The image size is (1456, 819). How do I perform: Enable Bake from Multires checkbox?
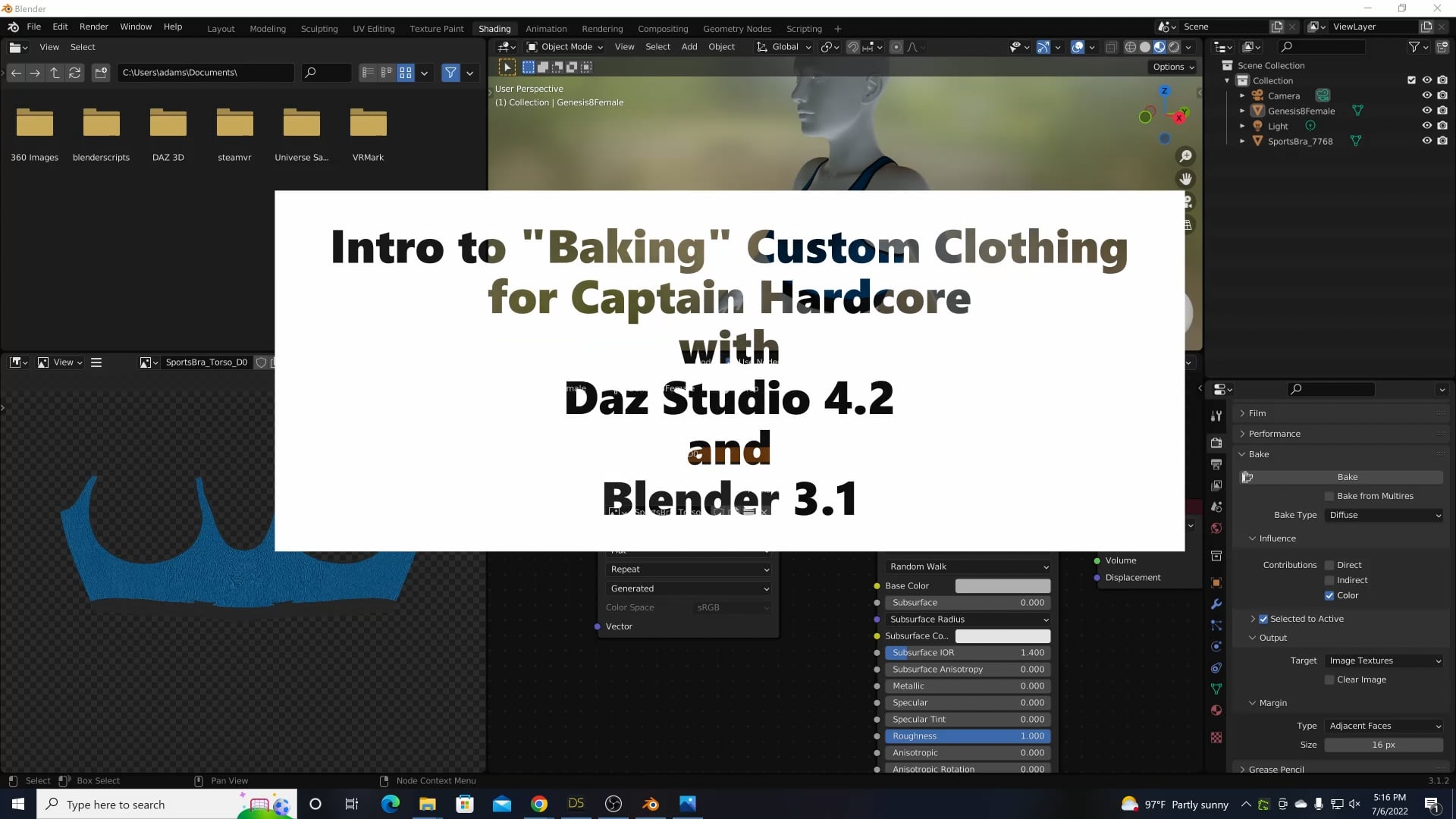tap(1329, 496)
